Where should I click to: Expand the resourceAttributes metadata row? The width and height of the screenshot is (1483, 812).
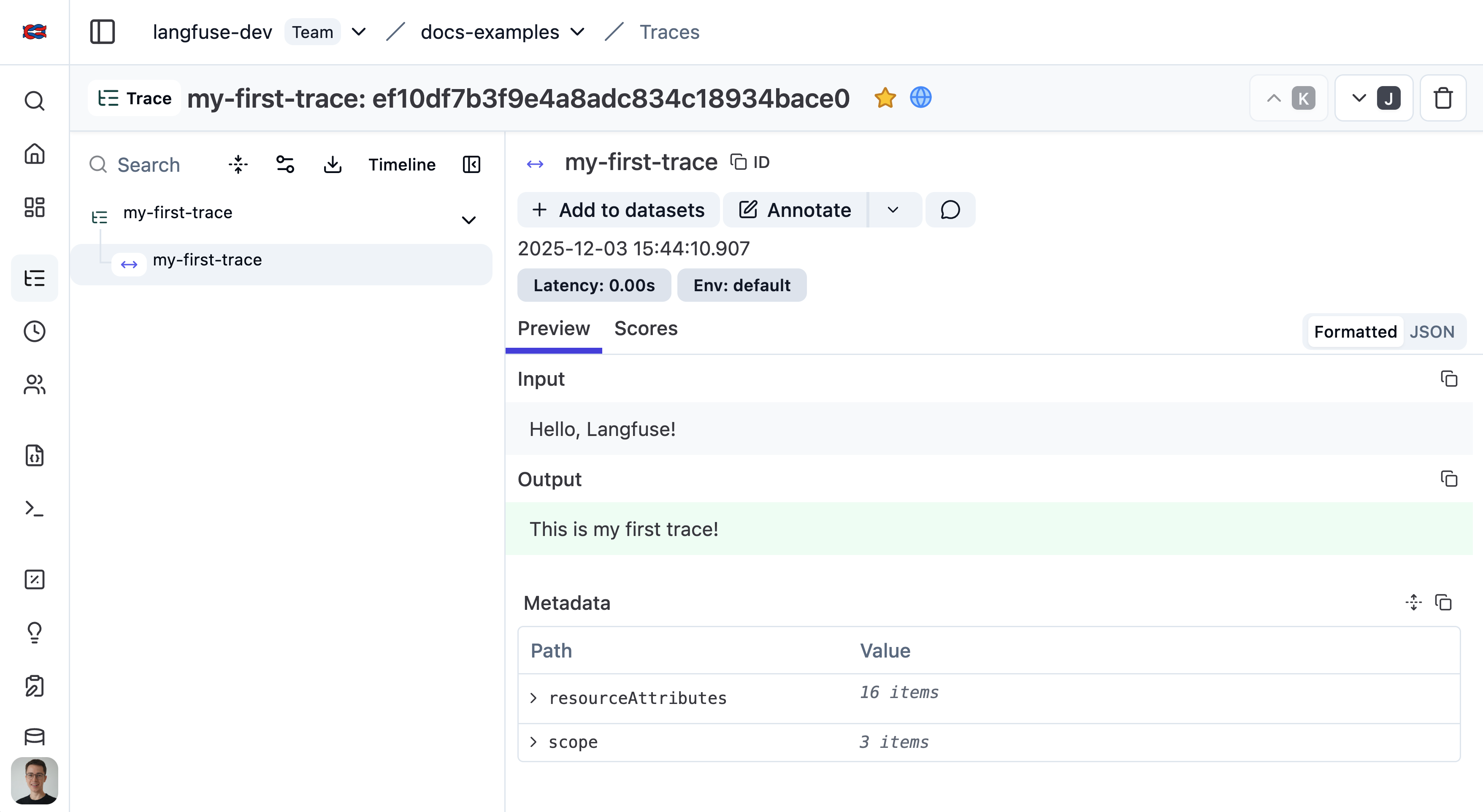coord(533,698)
